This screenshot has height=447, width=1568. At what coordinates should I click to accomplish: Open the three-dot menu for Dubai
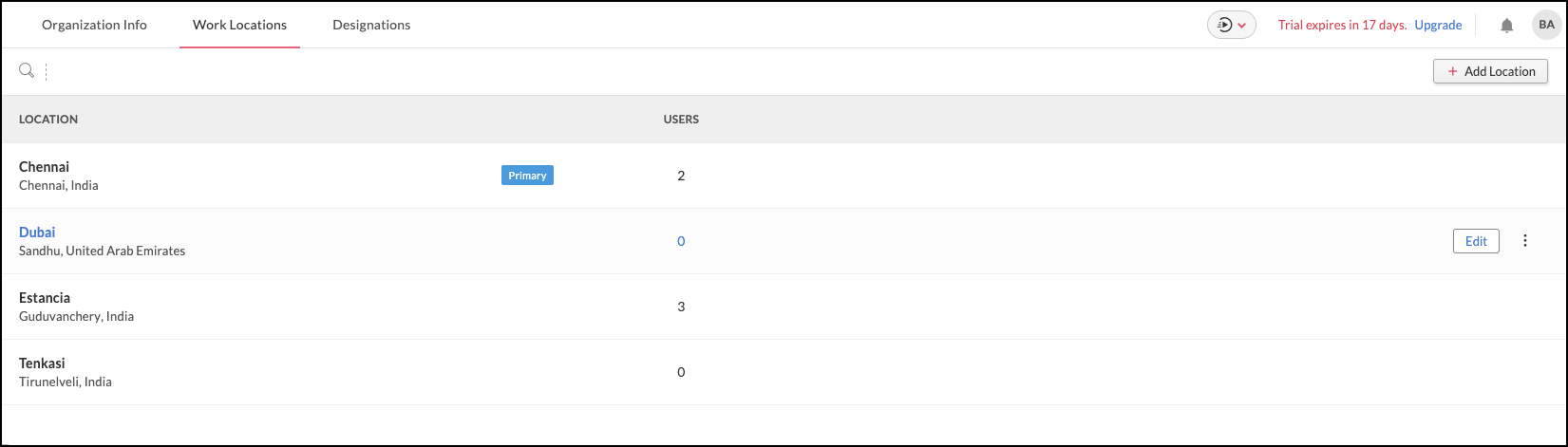click(1525, 241)
